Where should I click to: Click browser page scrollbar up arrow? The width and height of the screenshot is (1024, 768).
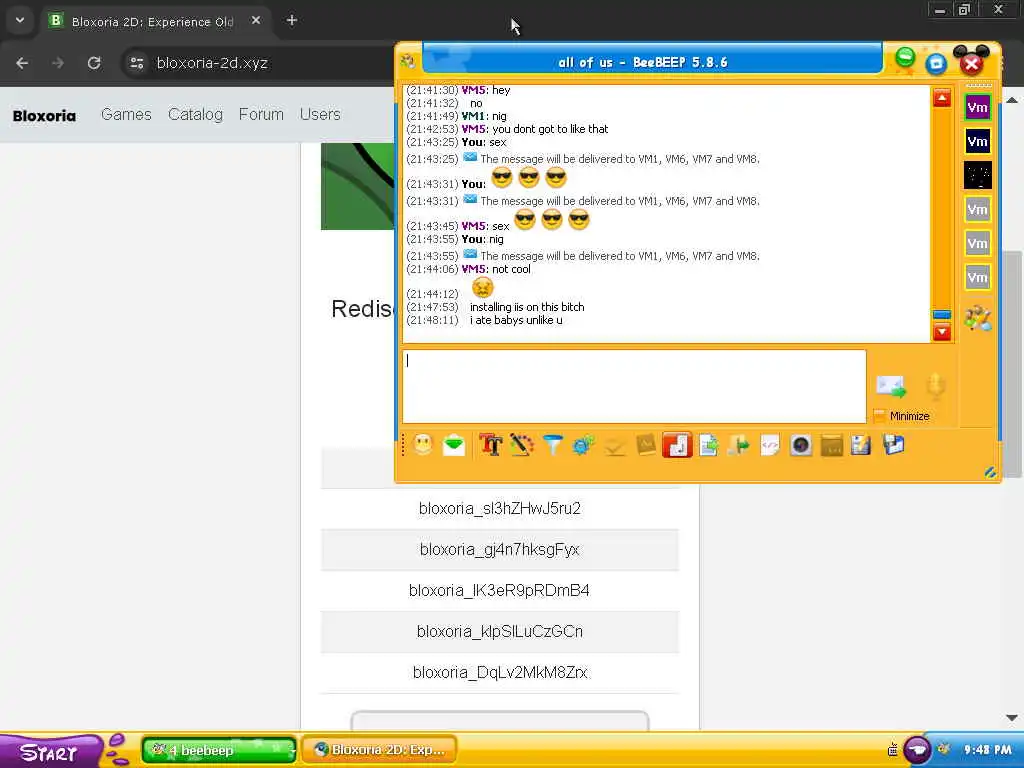click(x=1012, y=100)
